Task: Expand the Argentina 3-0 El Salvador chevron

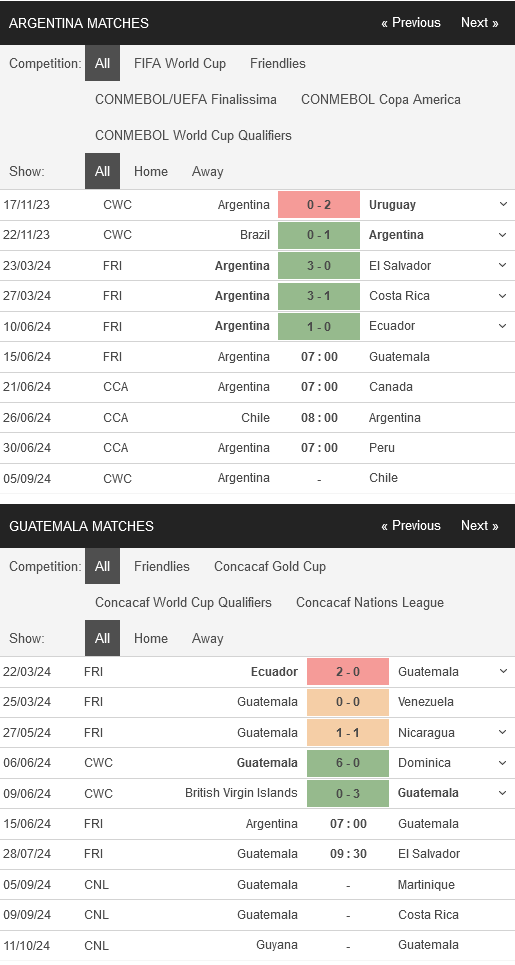Action: [503, 265]
